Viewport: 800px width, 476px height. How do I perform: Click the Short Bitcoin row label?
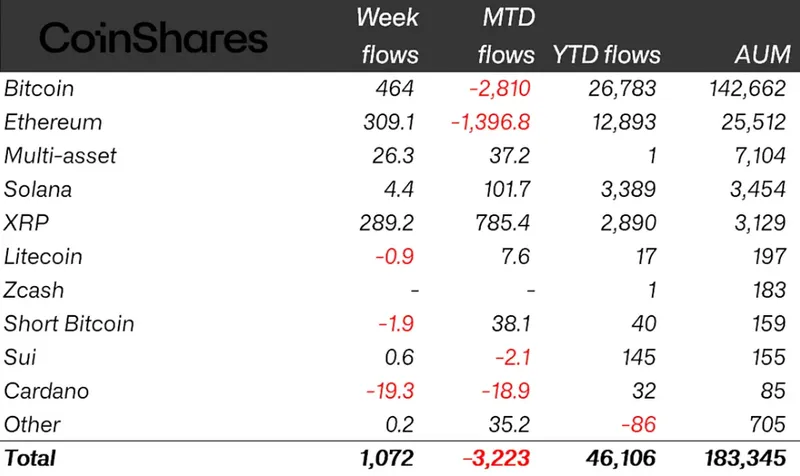click(x=69, y=323)
